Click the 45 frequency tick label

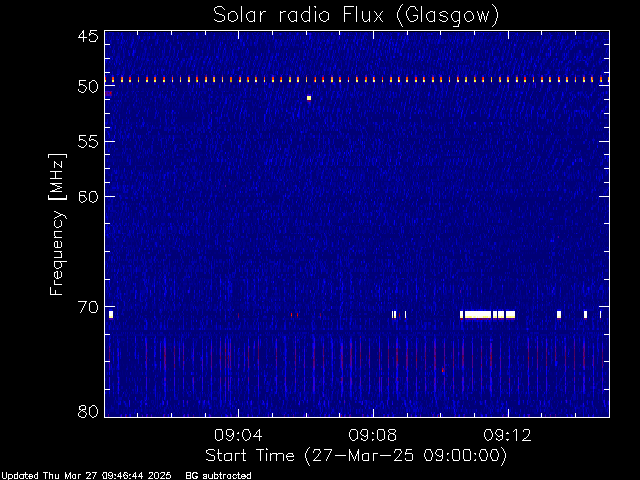[88, 36]
